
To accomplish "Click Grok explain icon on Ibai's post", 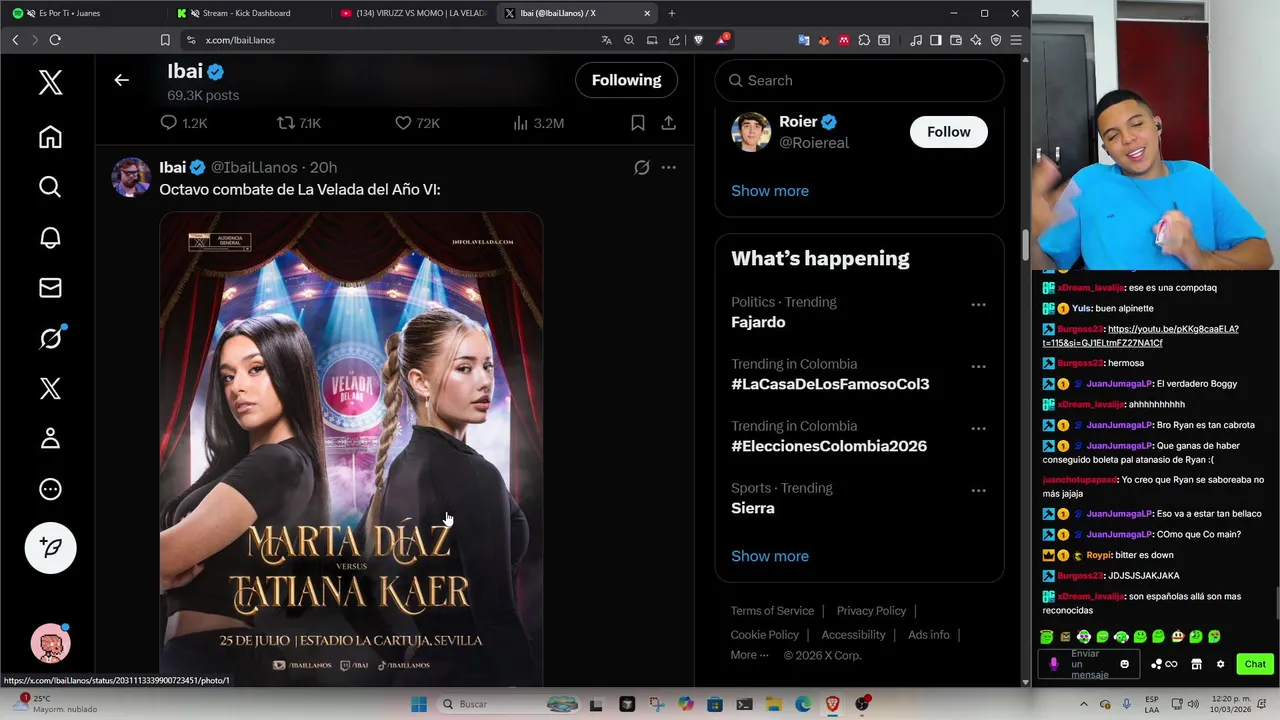I will 642,167.
